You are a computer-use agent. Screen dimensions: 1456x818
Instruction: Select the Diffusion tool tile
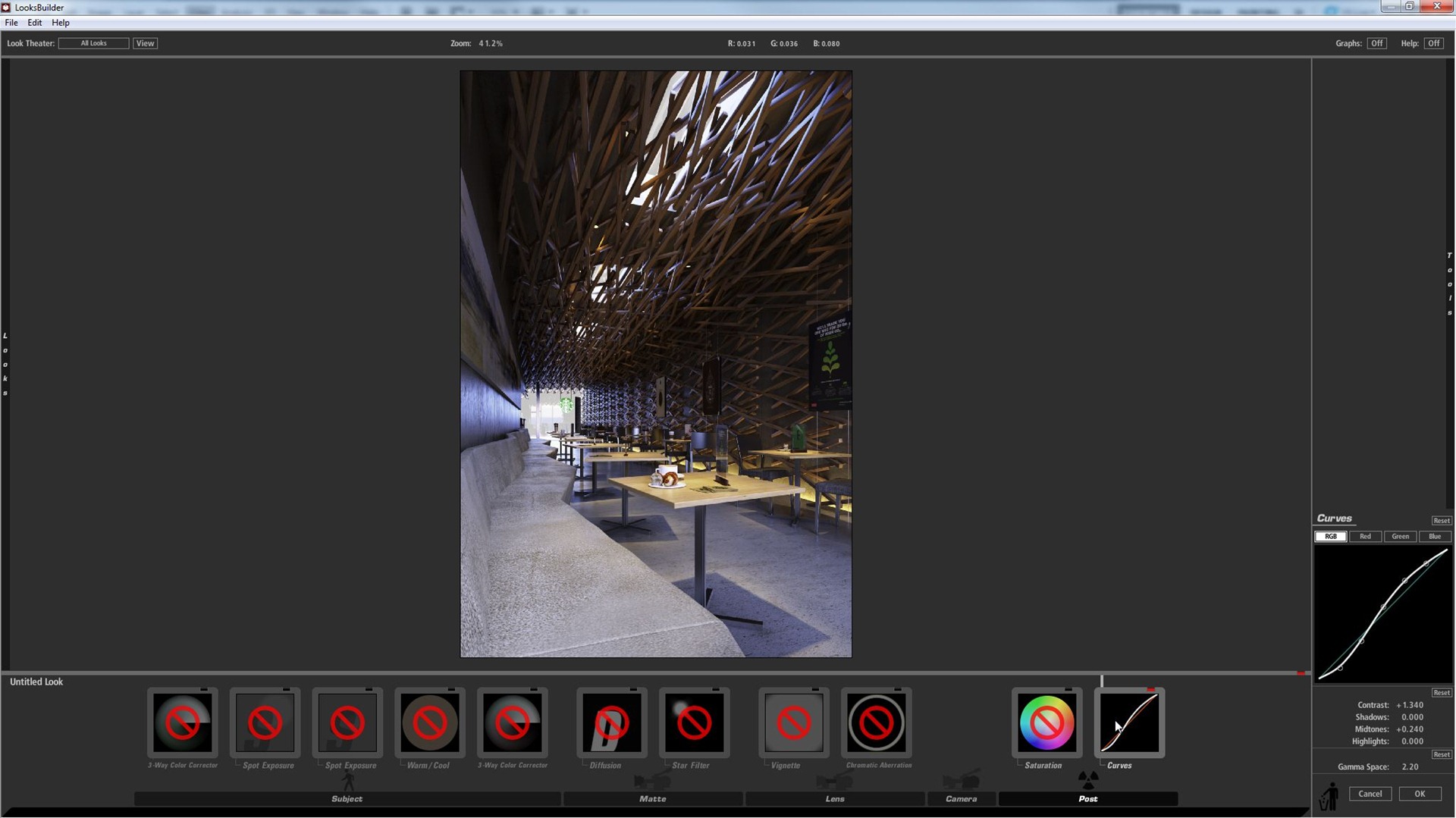(612, 722)
